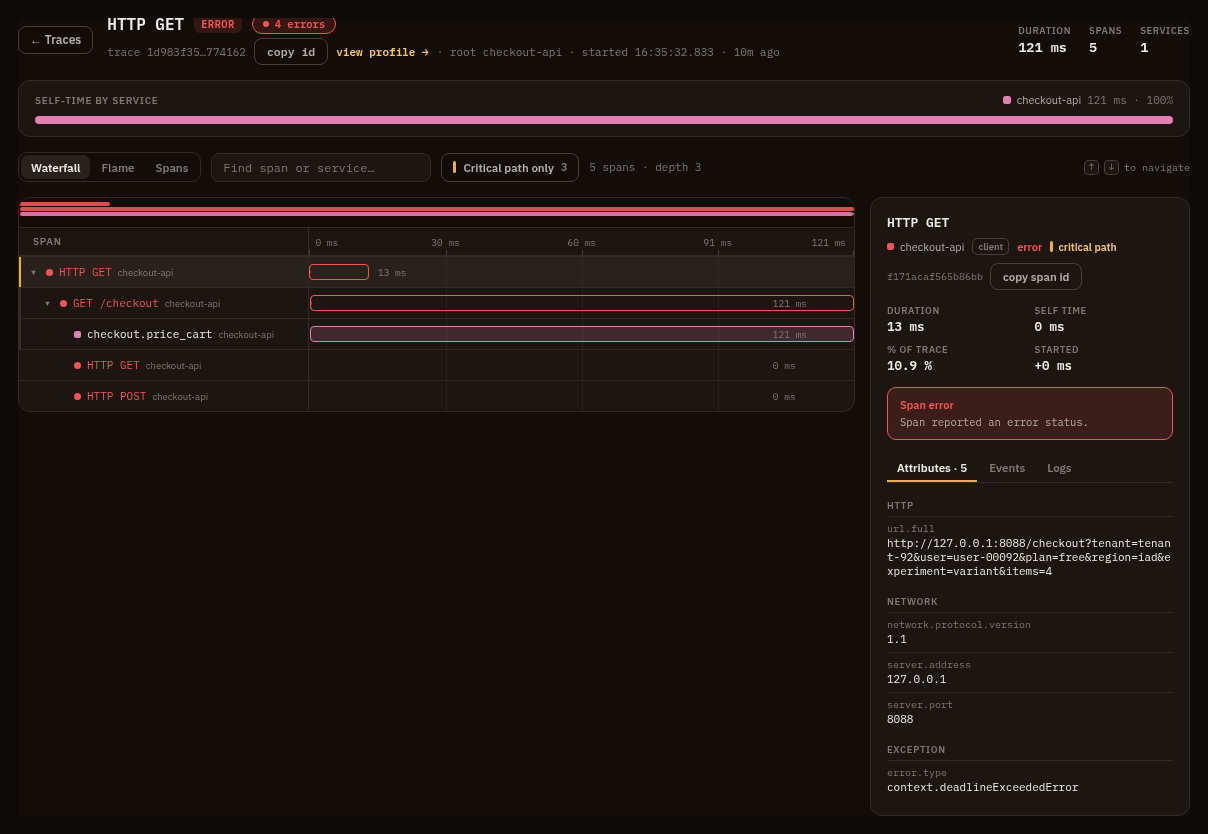Viewport: 1208px width, 834px height.
Task: Click the checkout-api legend pink swatch
Action: pyautogui.click(x=1007, y=100)
